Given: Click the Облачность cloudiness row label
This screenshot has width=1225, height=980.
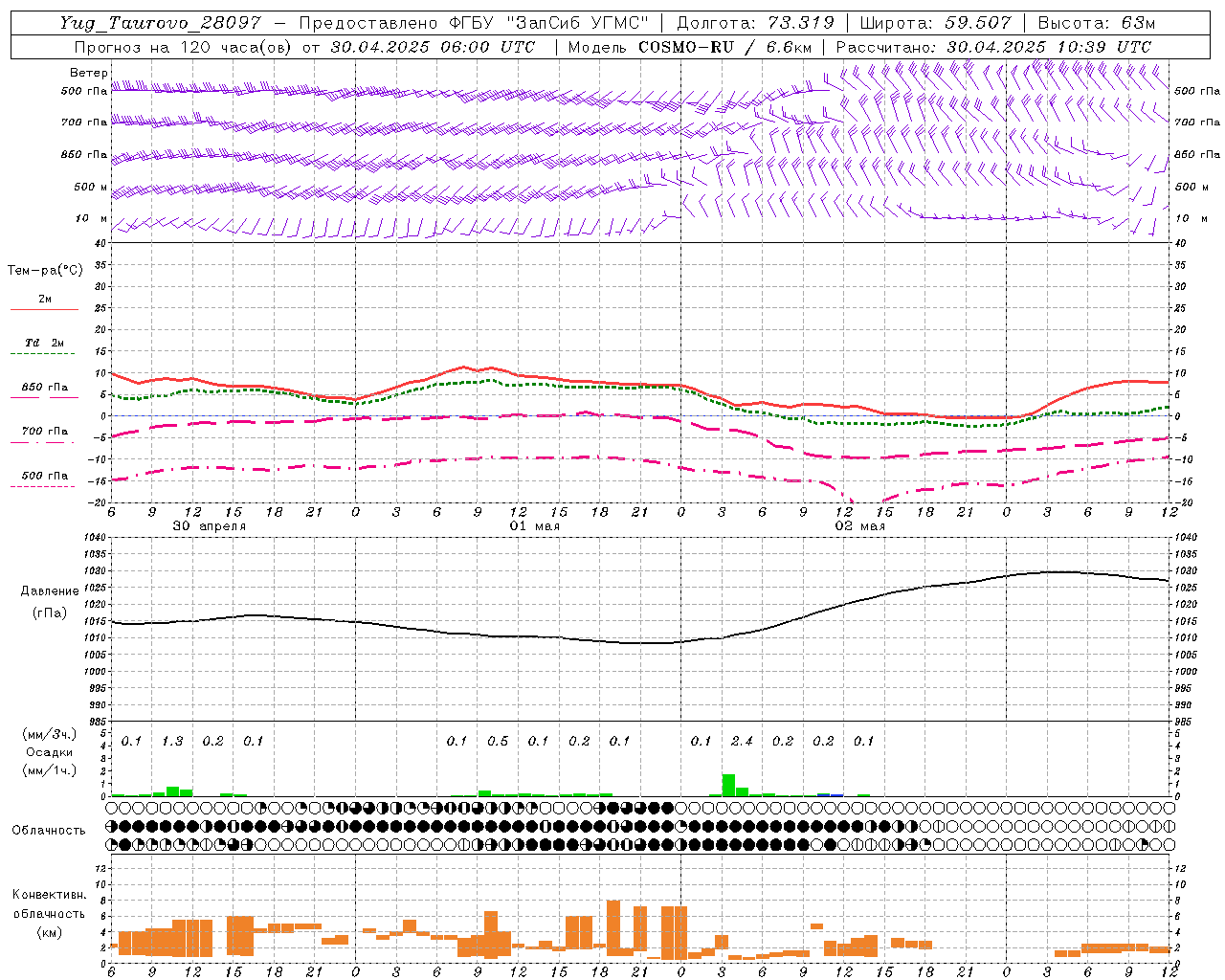Looking at the screenshot, I should tap(49, 830).
